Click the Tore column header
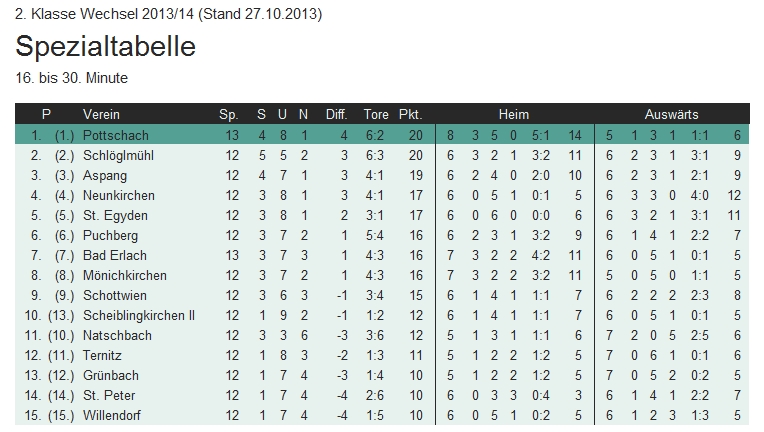This screenshot has width=764, height=432. (x=376, y=114)
